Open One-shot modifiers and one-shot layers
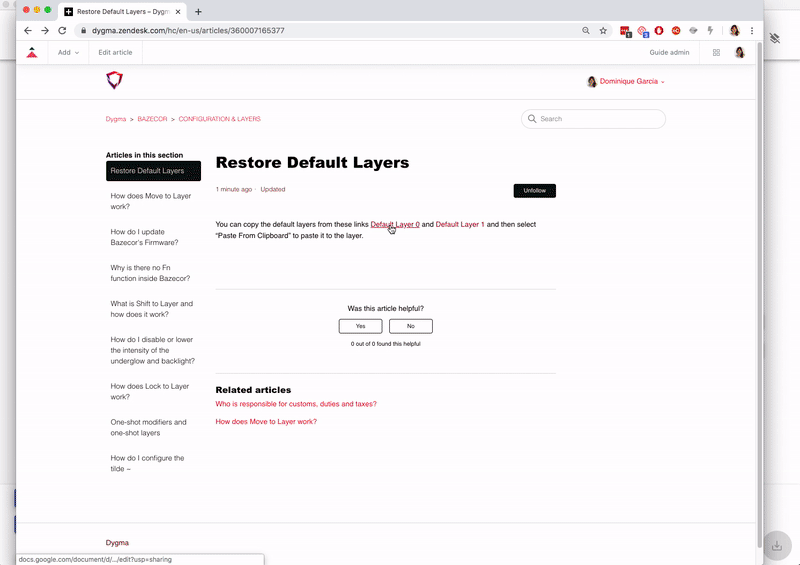The image size is (800, 565). coord(148,427)
